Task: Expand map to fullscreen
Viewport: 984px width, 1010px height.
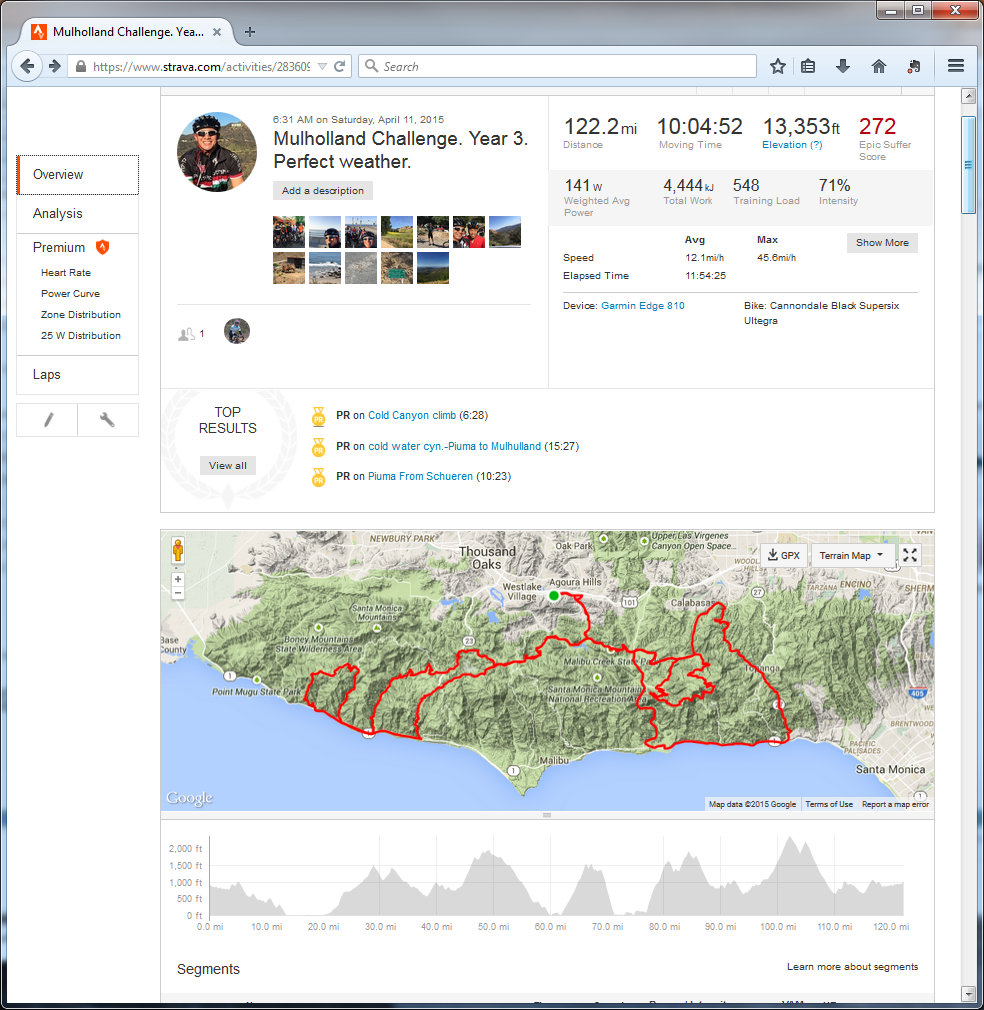Action: pyautogui.click(x=910, y=555)
